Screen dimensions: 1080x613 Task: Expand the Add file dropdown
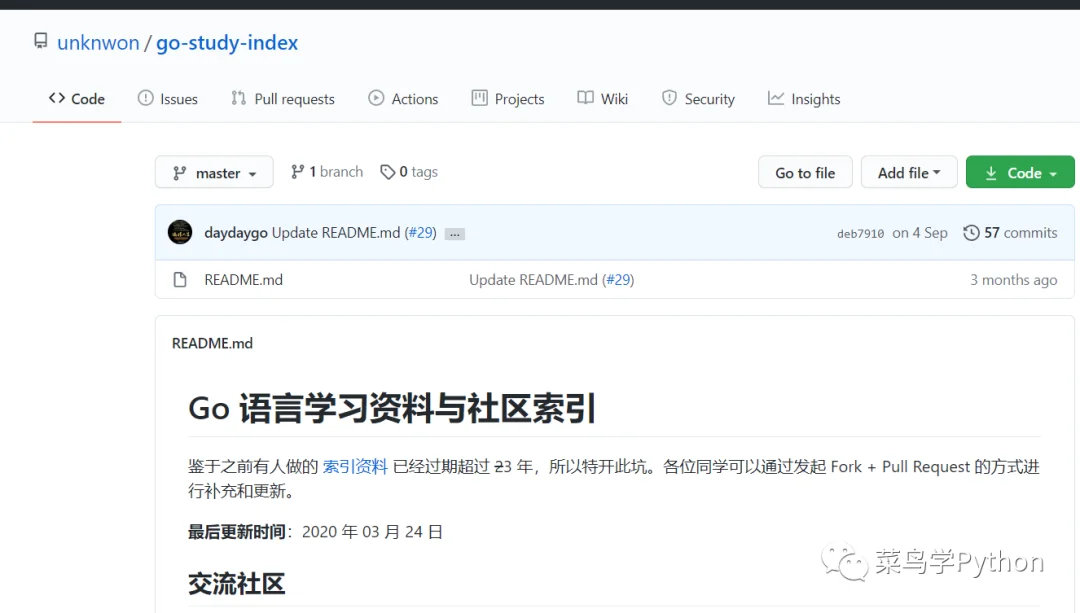pyautogui.click(x=909, y=172)
